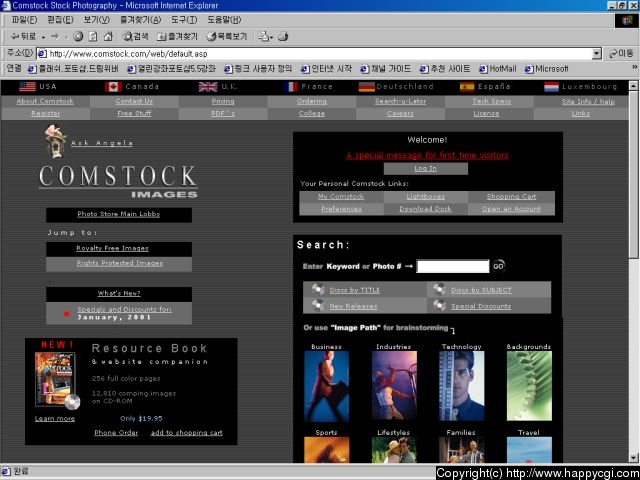Select the España flag

tap(467, 87)
